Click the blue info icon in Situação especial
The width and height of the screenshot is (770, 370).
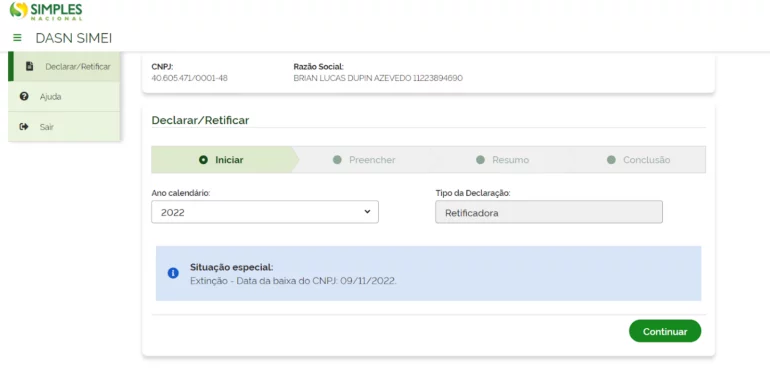coord(173,273)
